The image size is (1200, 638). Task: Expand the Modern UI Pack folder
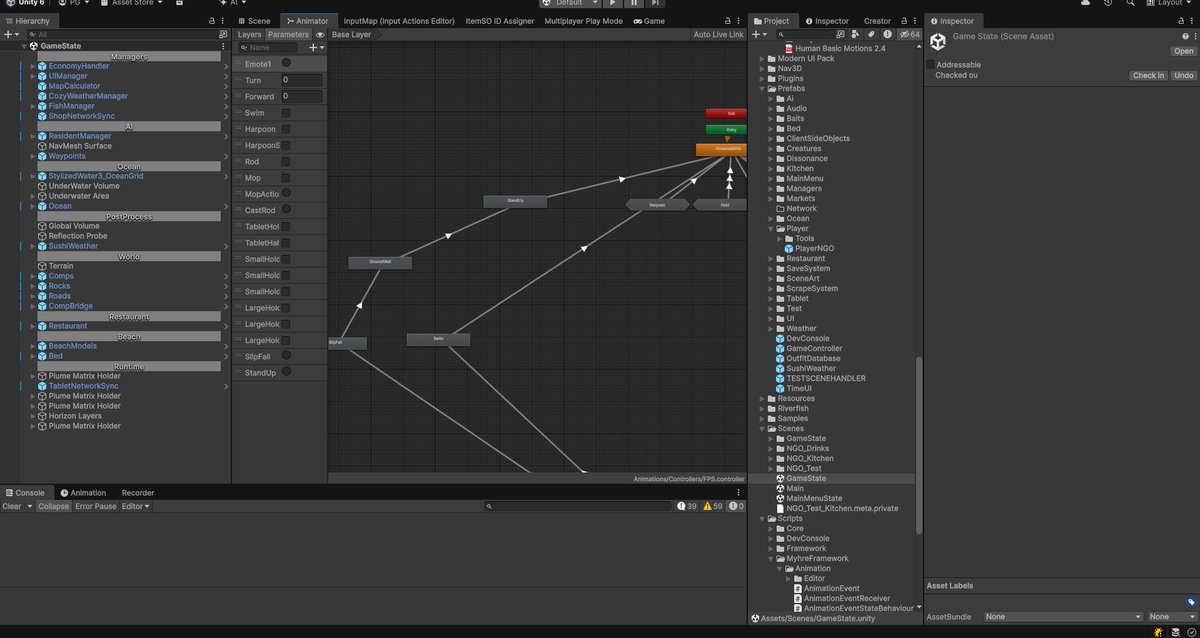(762, 58)
